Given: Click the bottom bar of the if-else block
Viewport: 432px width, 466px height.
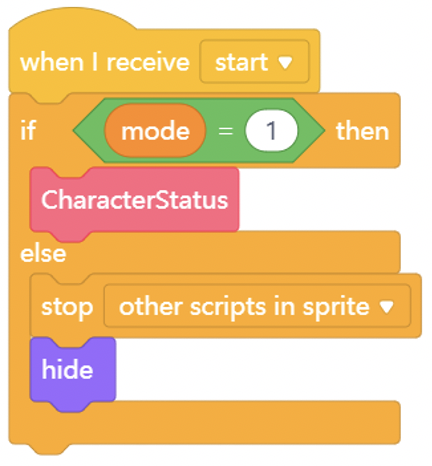Looking at the screenshot, I should (204, 423).
